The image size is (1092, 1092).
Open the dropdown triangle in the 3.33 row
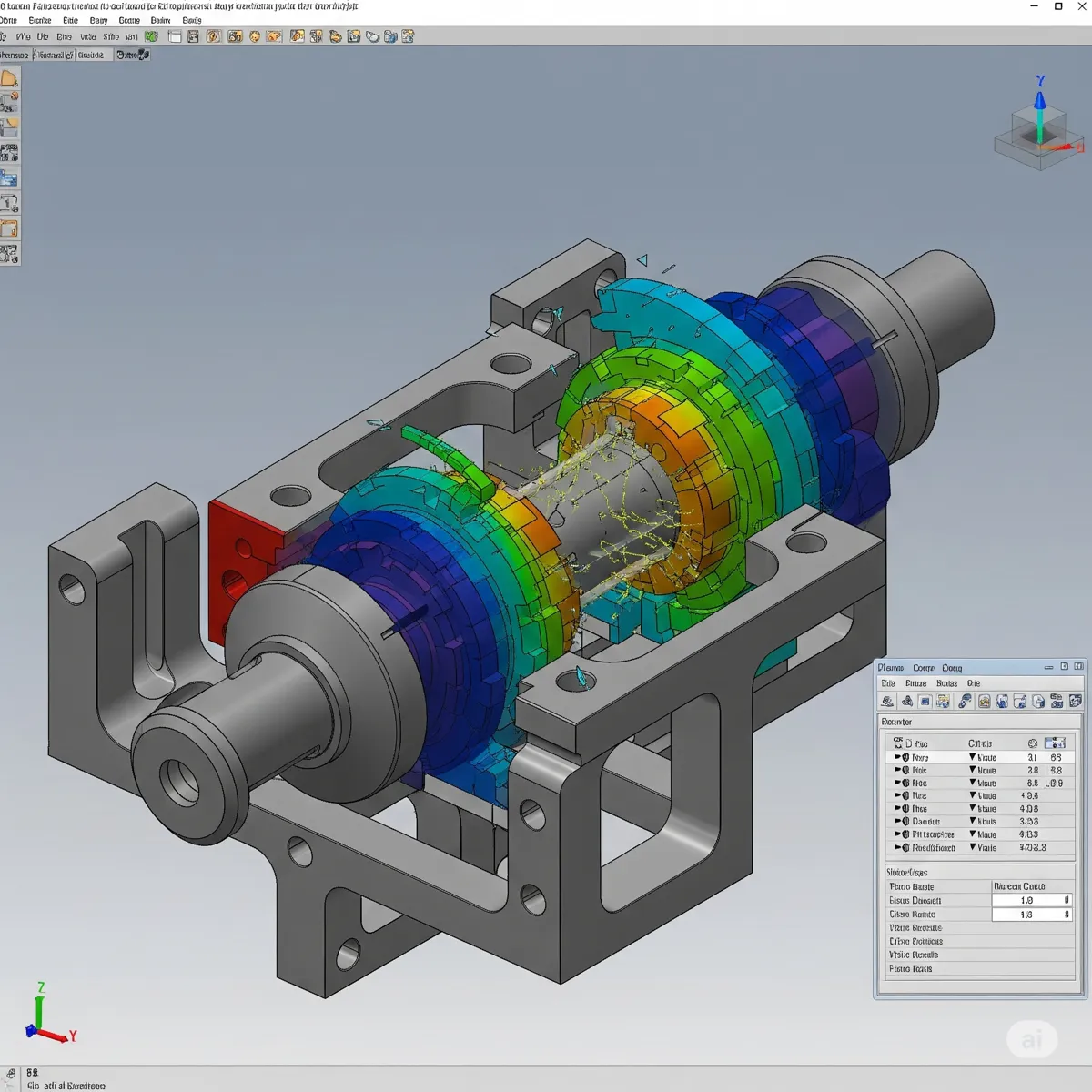(973, 822)
